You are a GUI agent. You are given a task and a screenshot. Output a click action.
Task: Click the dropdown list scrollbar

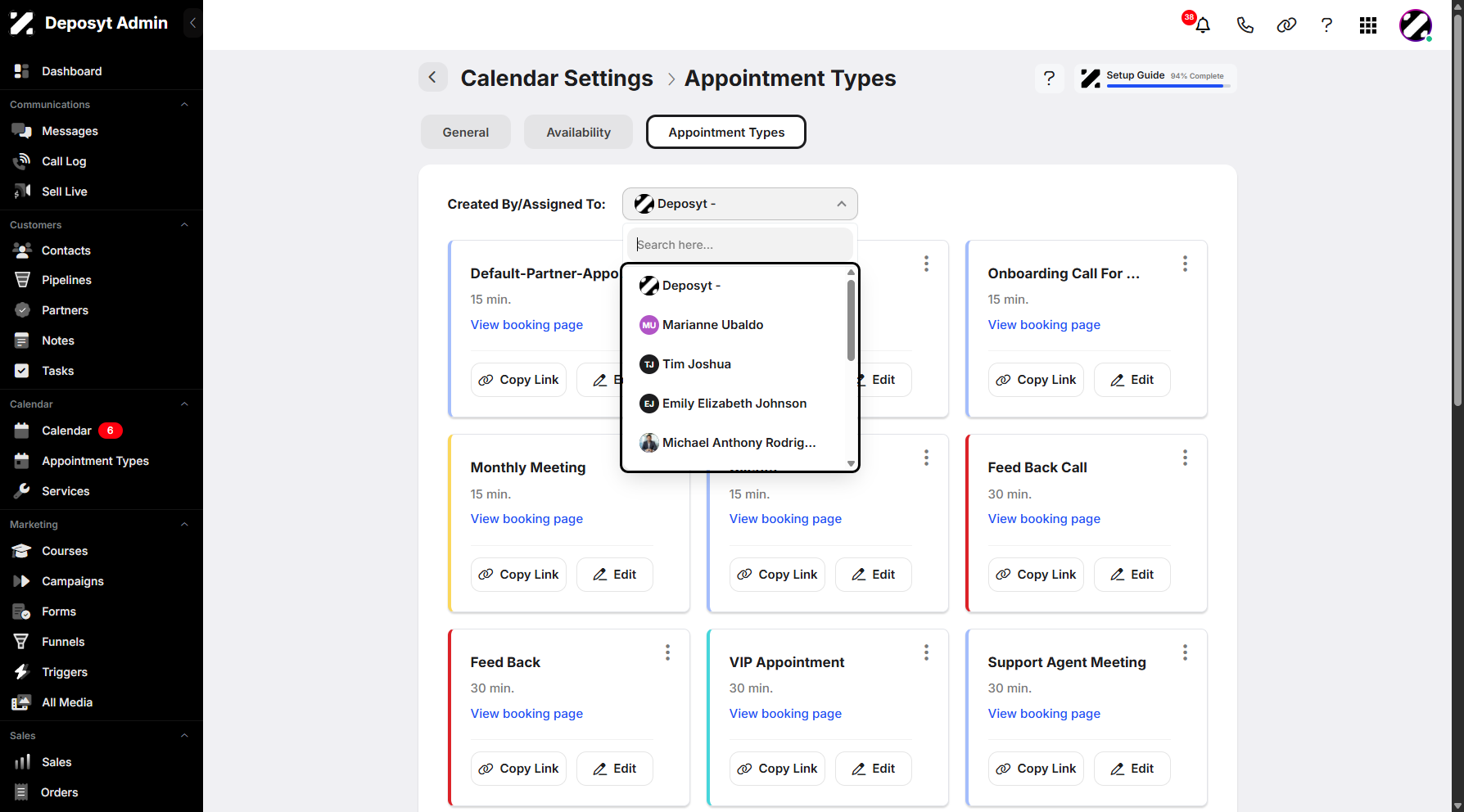(851, 321)
